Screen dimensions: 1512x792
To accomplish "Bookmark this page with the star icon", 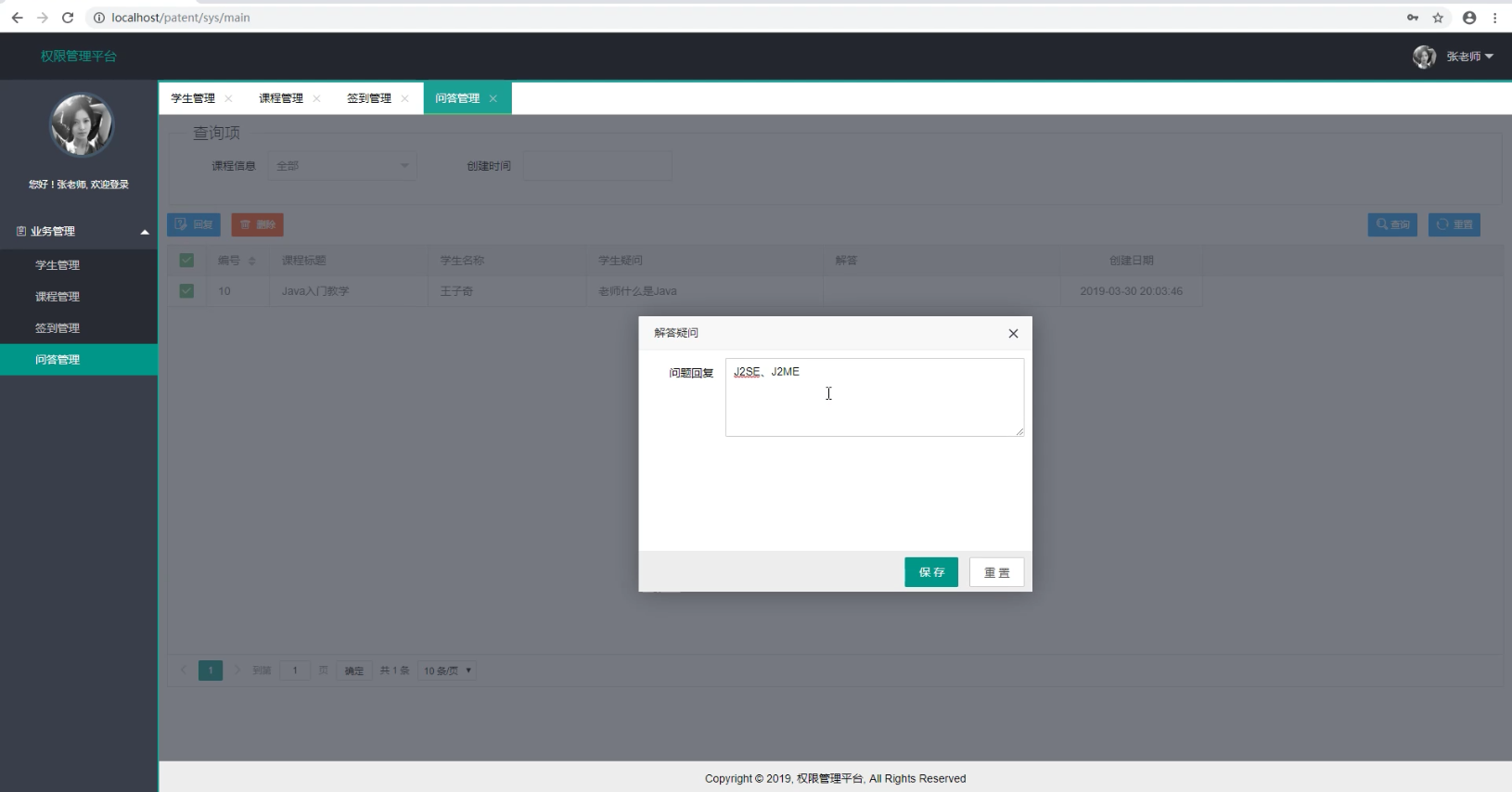I will pos(1438,18).
